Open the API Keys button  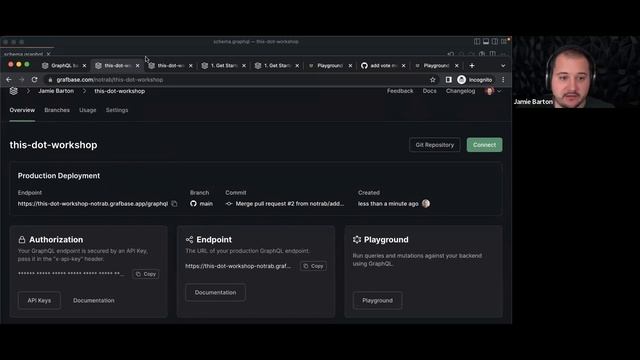[x=39, y=300]
